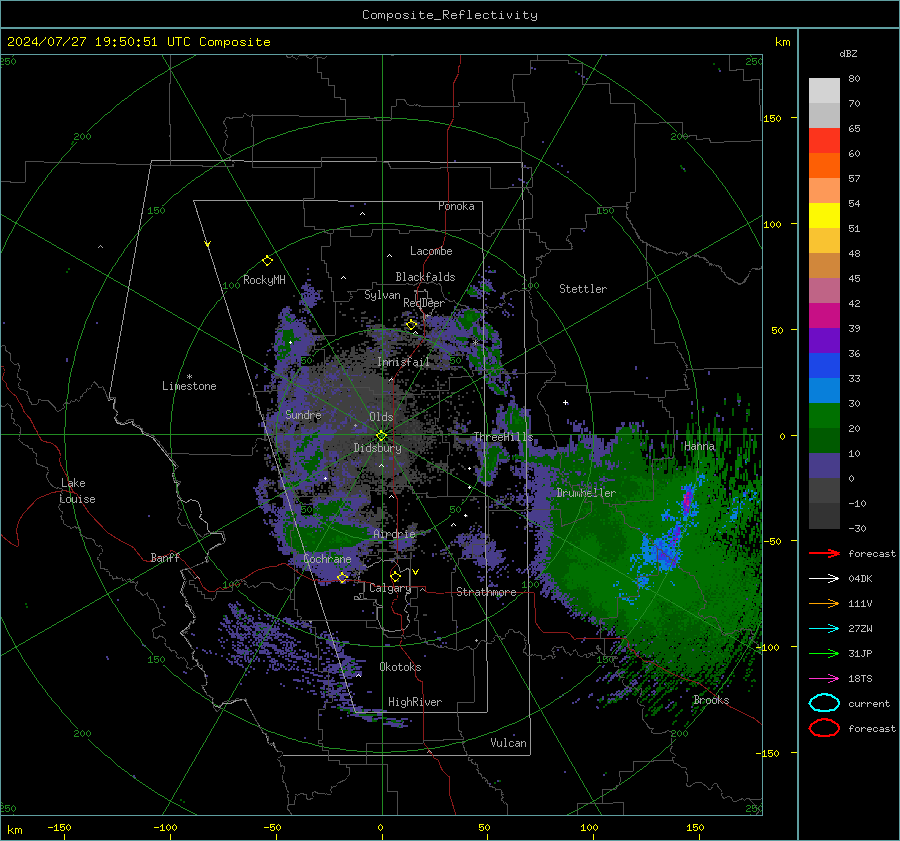The height and width of the screenshot is (841, 900).
Task: Click the Lake Louise label
Action: 77,491
